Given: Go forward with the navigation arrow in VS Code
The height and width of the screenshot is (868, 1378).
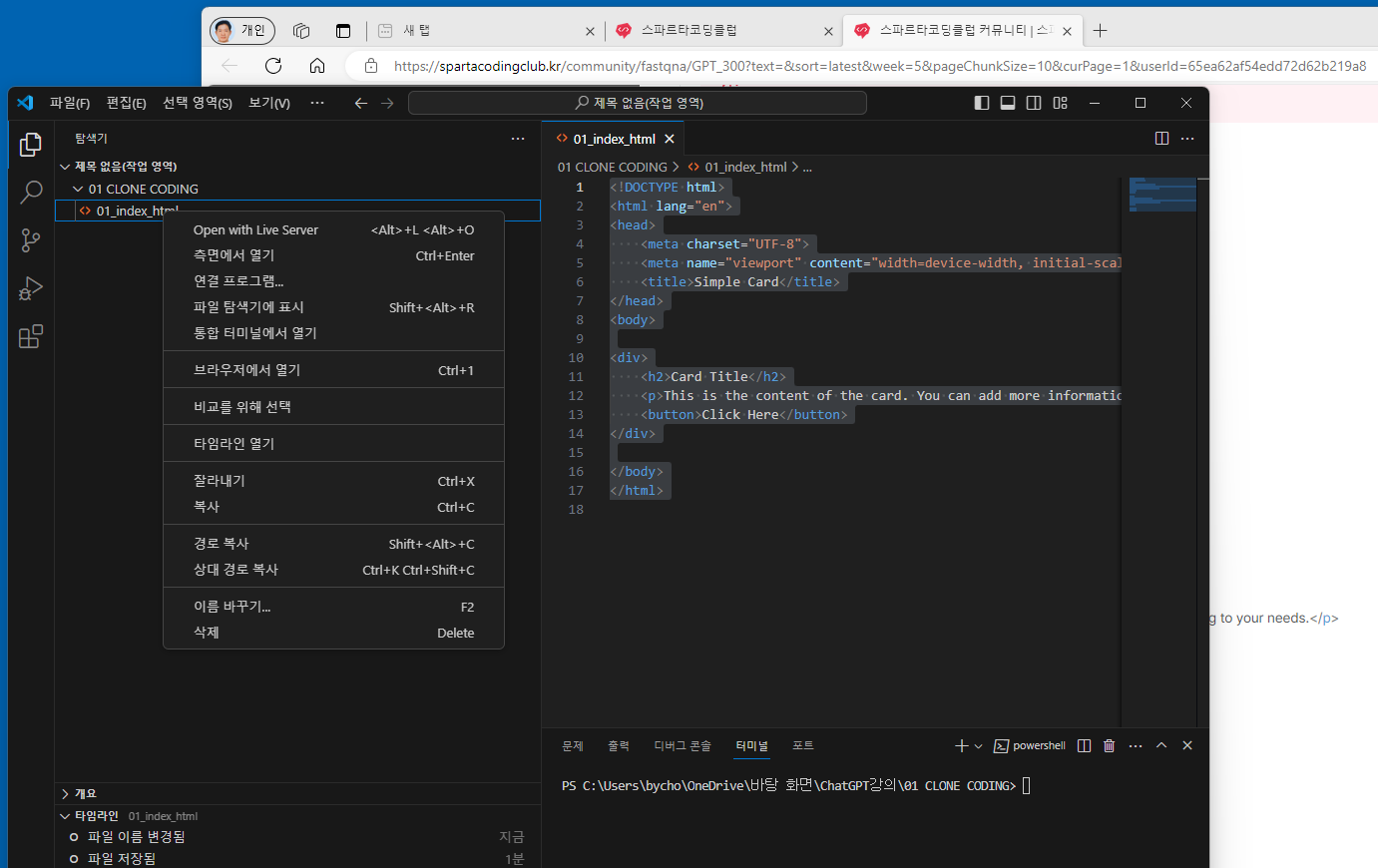Looking at the screenshot, I should coord(387,103).
